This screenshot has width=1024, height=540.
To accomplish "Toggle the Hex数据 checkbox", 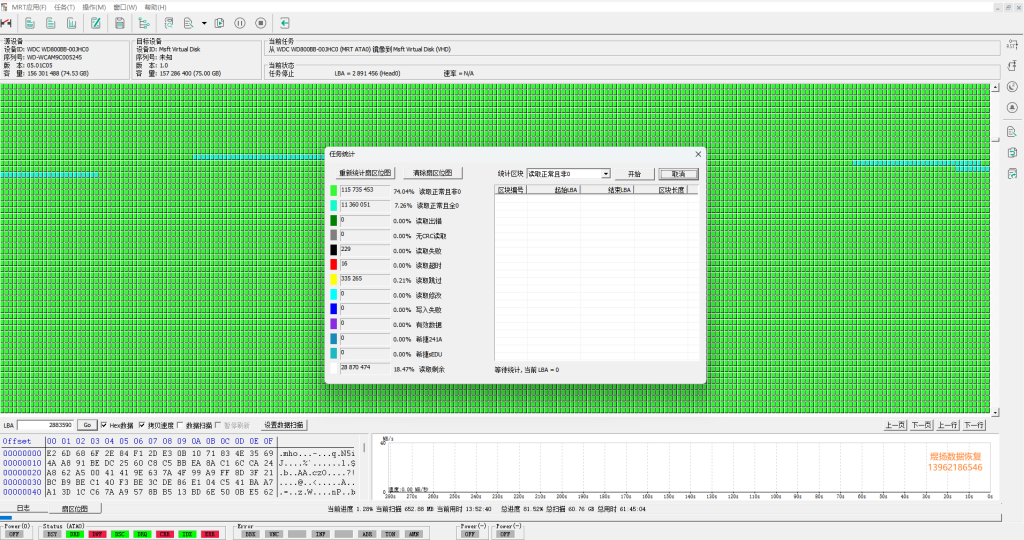I will (104, 425).
